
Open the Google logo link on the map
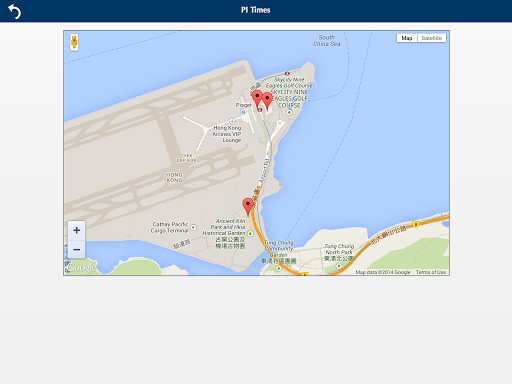pyautogui.click(x=82, y=267)
